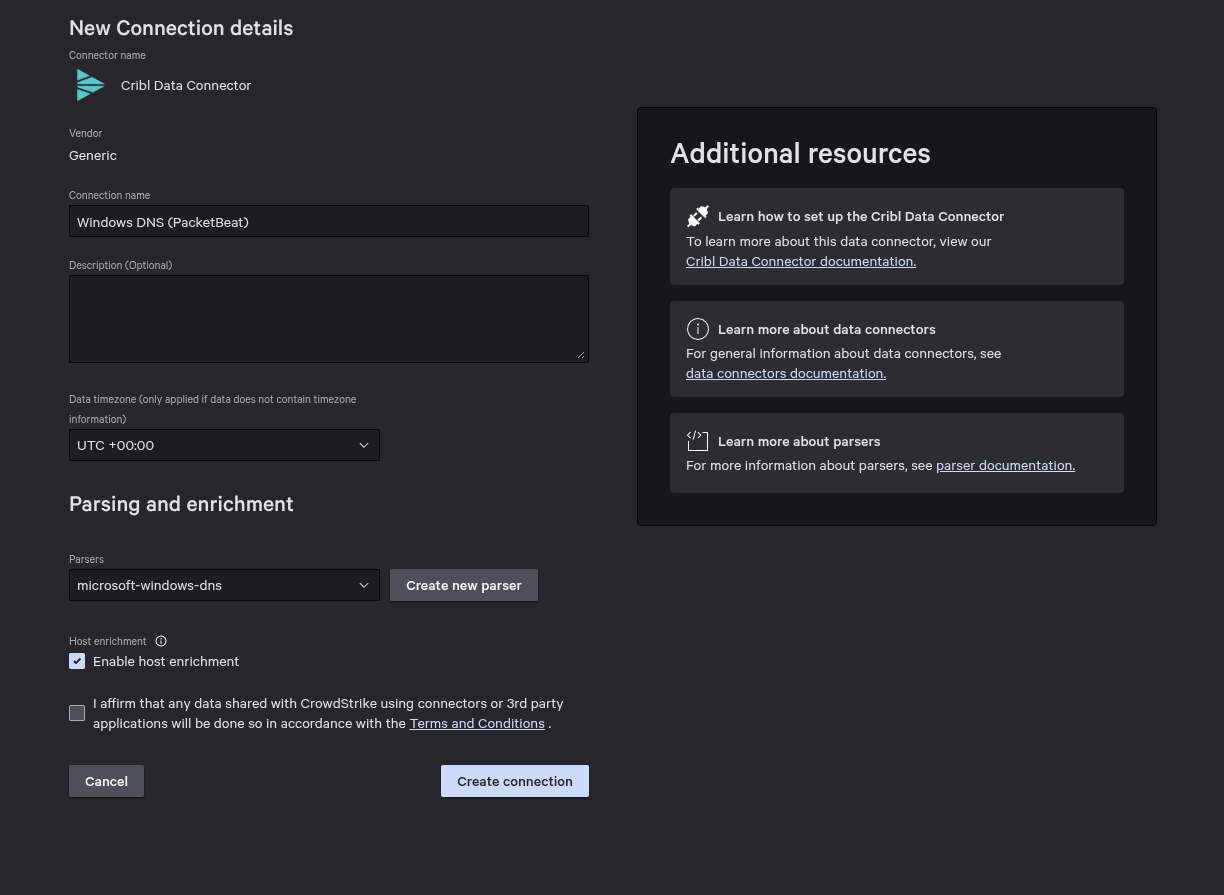Click the chevron on the Parsers selector
The height and width of the screenshot is (895, 1224).
click(364, 585)
